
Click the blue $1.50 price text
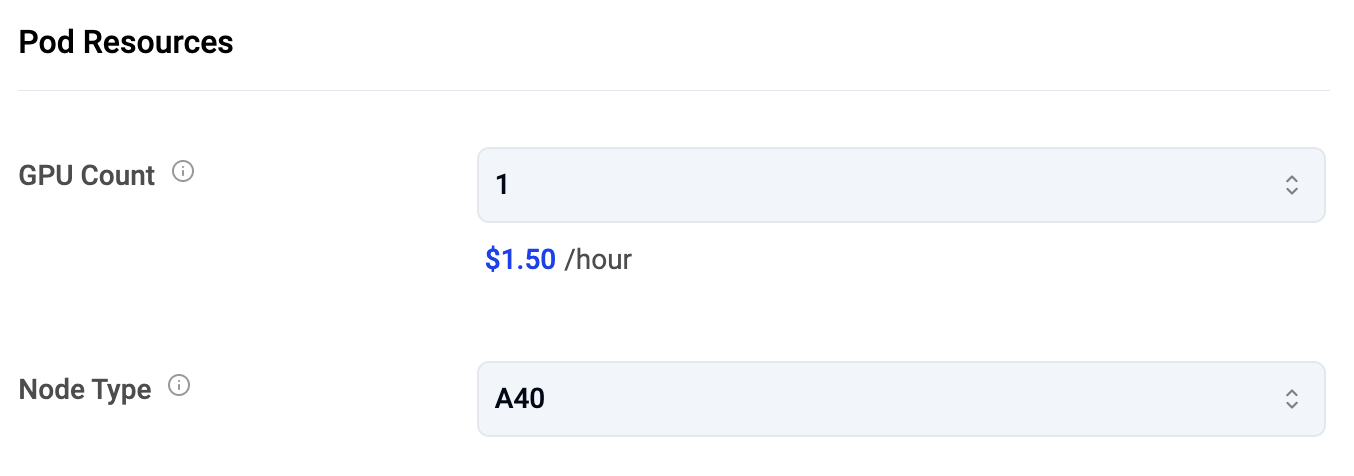(x=520, y=260)
